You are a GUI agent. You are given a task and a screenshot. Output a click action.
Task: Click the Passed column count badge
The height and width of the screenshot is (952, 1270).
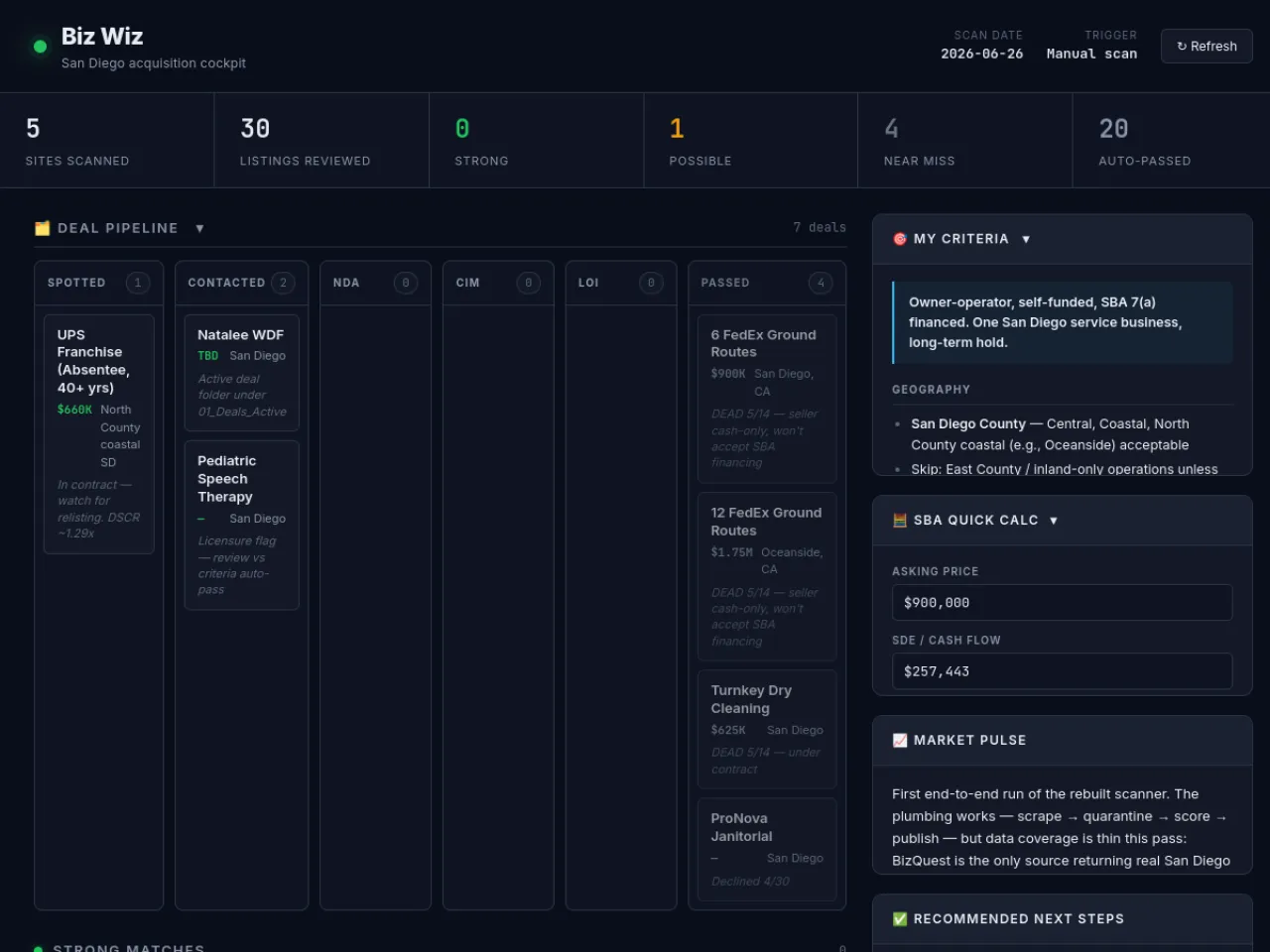[x=821, y=283]
